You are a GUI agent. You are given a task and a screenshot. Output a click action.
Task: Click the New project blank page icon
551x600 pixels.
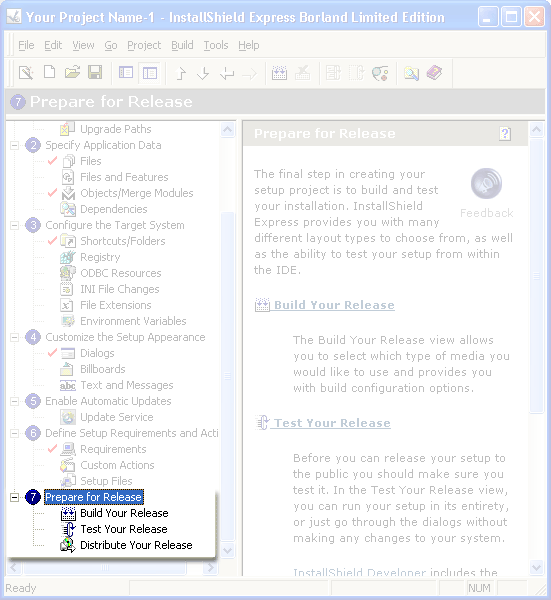49,72
